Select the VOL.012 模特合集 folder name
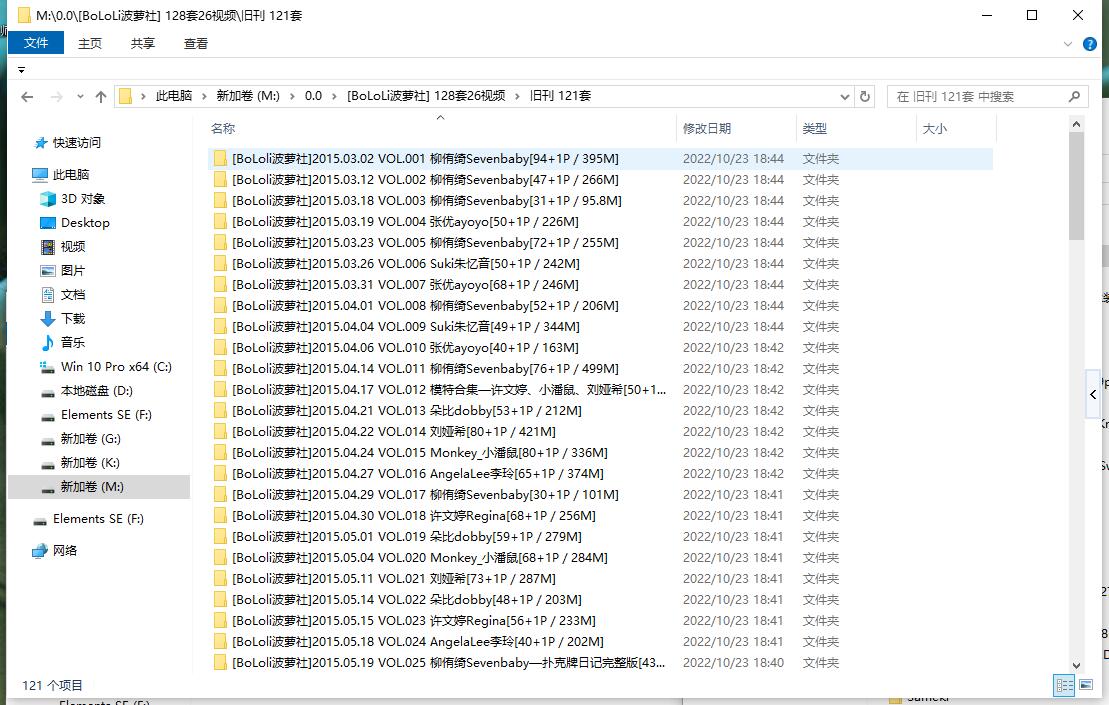This screenshot has width=1109, height=705. click(449, 390)
